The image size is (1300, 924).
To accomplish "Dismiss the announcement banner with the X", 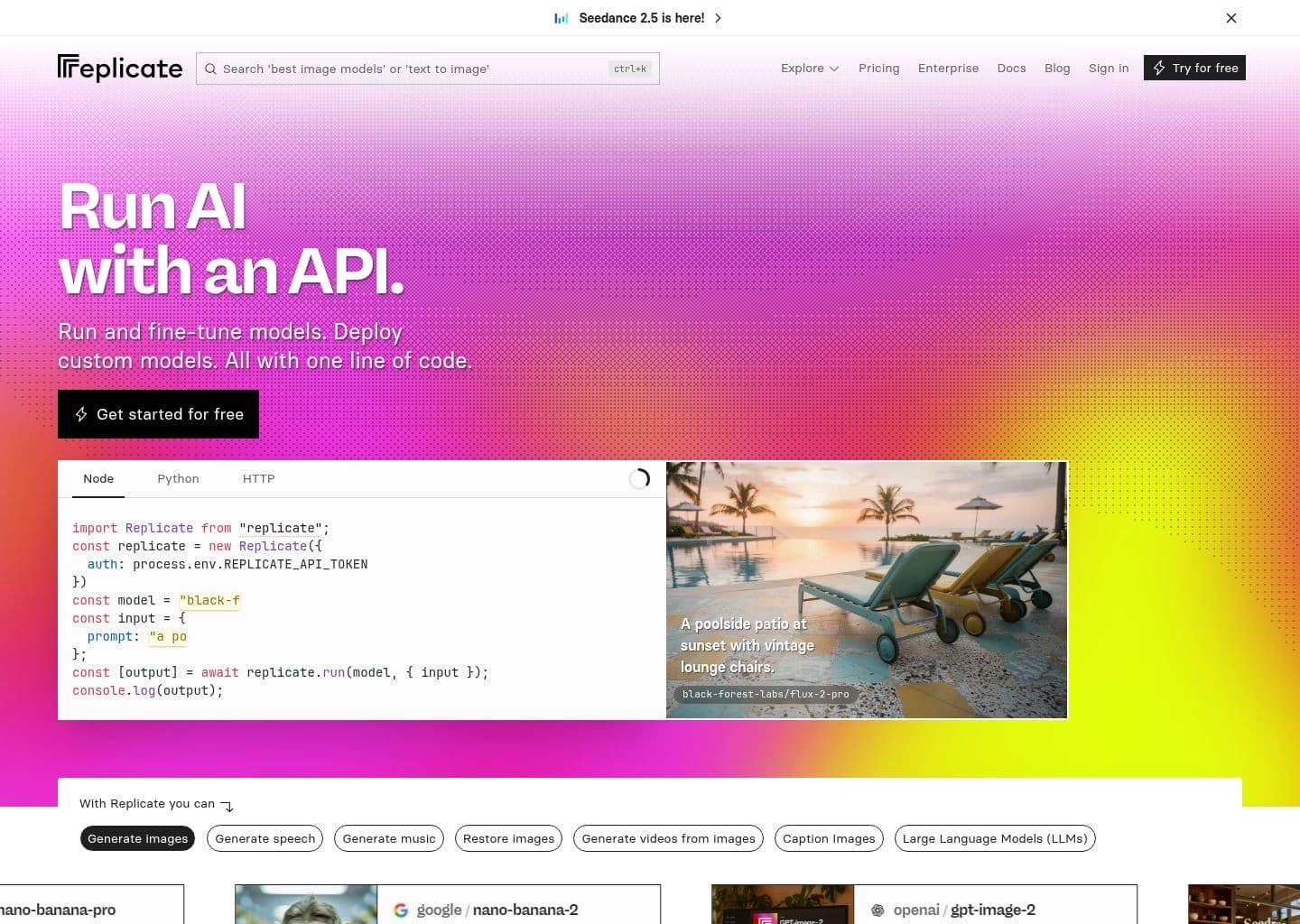I will click(x=1231, y=18).
